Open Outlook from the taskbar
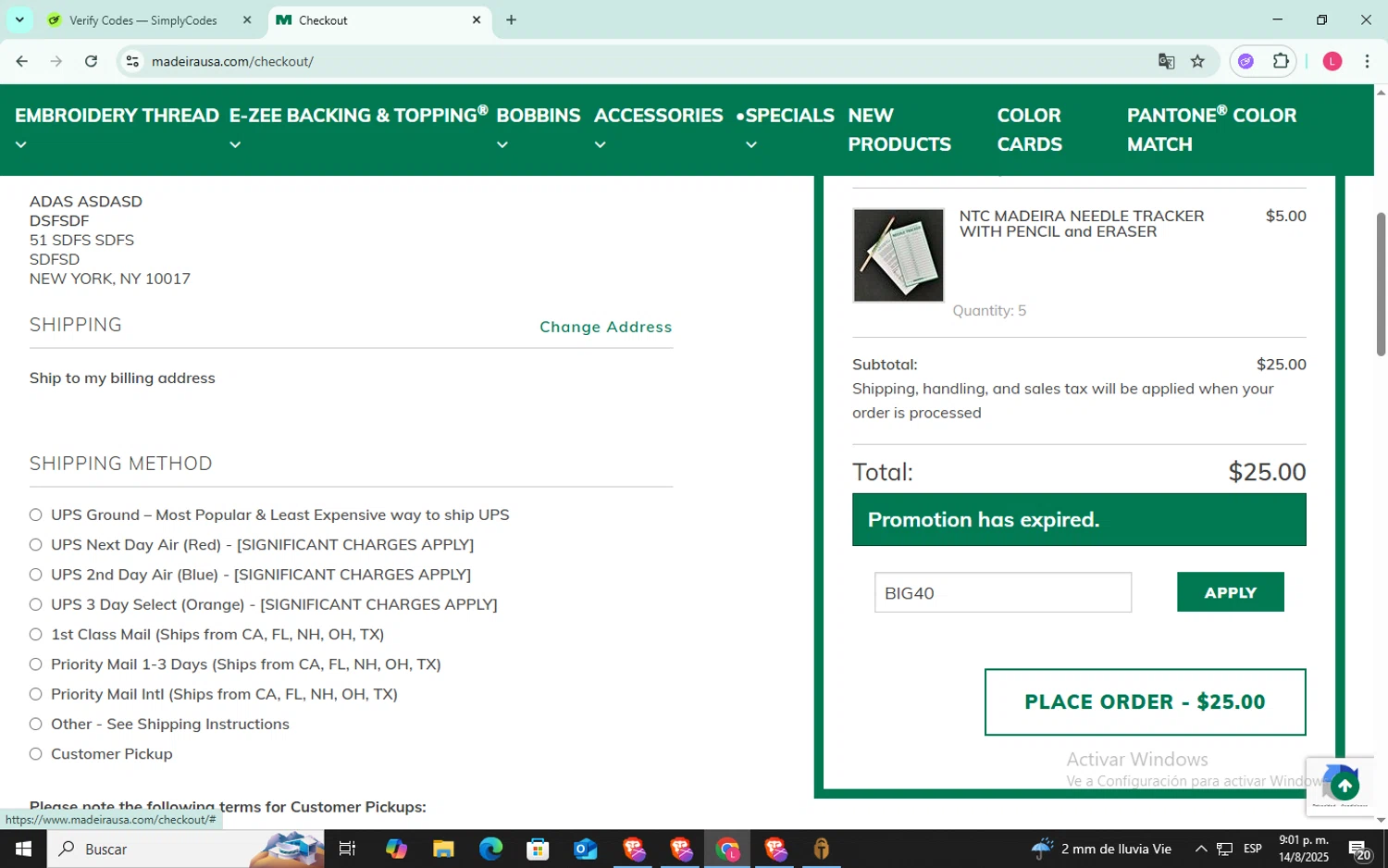 click(x=585, y=849)
